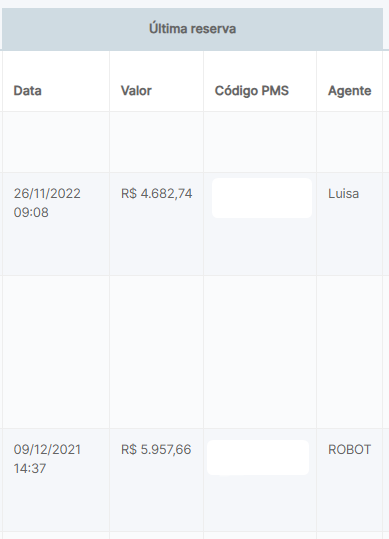Click empty Data cell between Luisa and ROBOT rows
The image size is (389, 539).
point(56,352)
